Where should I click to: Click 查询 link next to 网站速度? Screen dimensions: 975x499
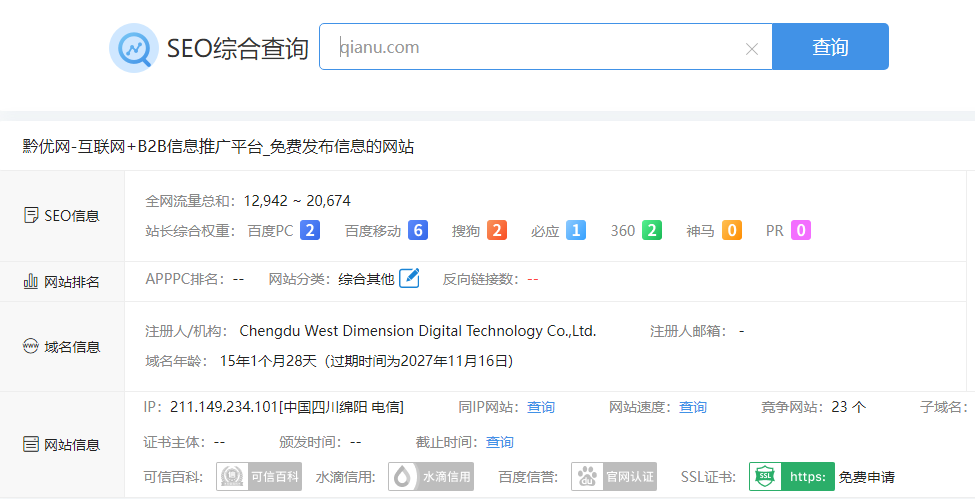click(x=693, y=407)
